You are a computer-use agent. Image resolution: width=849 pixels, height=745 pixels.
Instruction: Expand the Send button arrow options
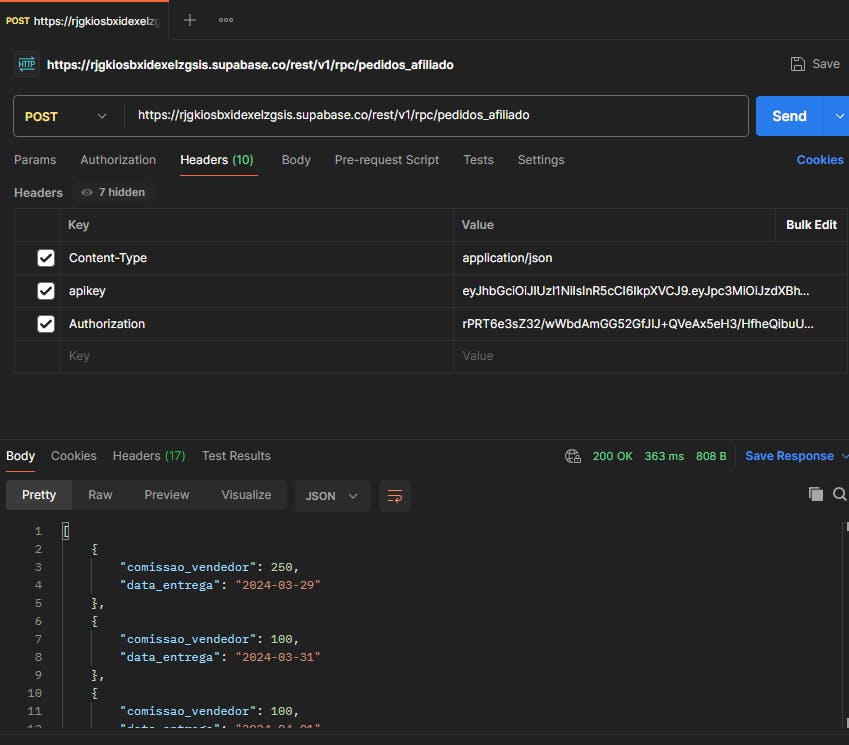[x=838, y=116]
